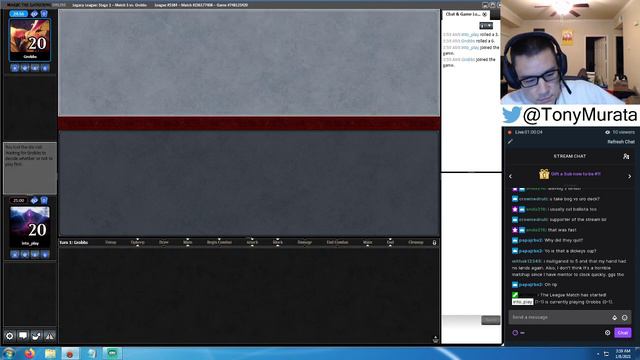
Task: Click the card-shaped icon beside the 25:00 clock
Action: pyautogui.click(x=44, y=200)
